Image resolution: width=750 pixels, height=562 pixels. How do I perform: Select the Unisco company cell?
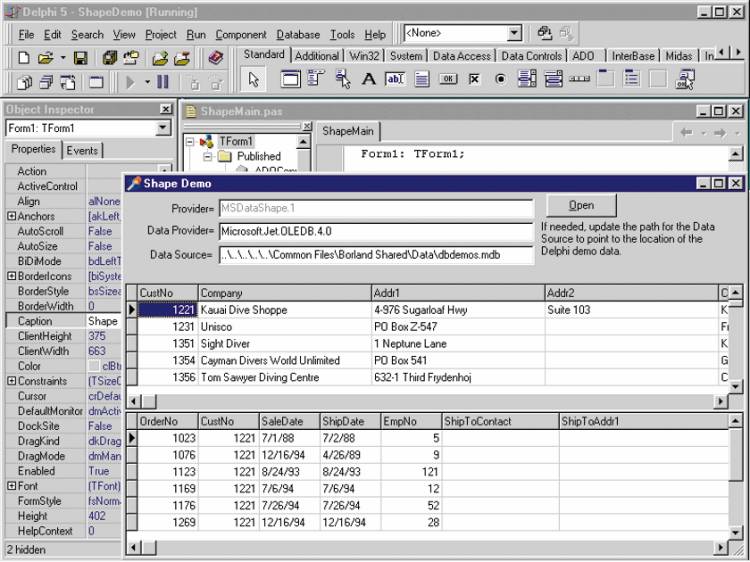pyautogui.click(x=285, y=327)
